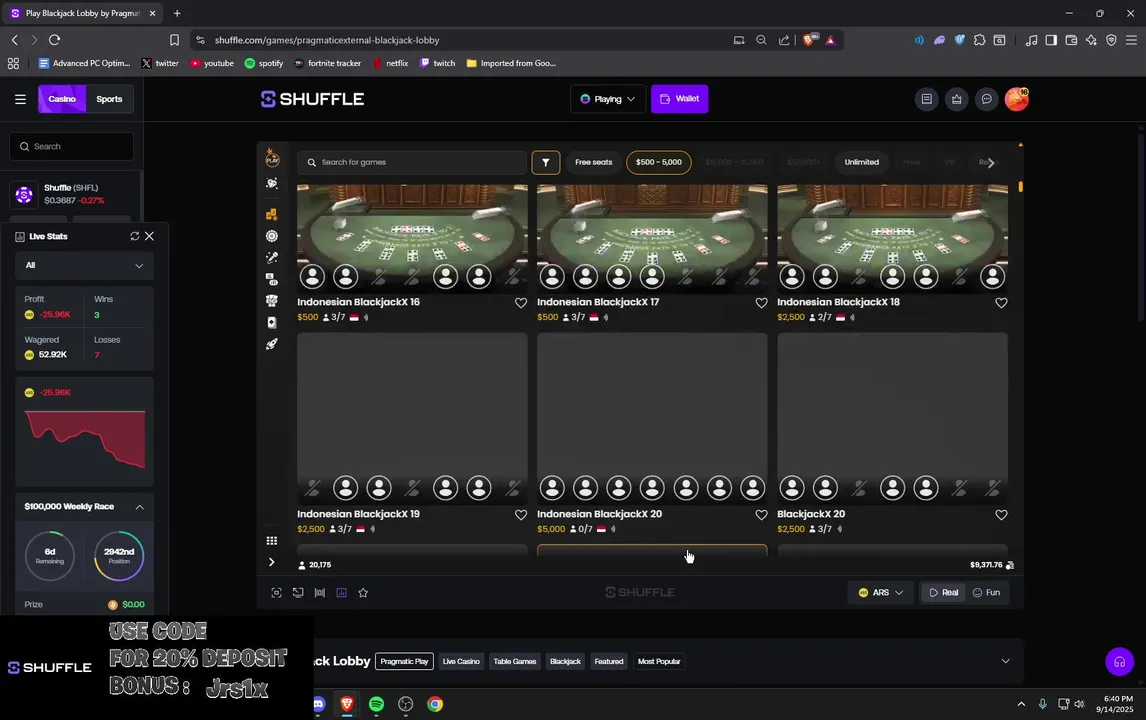Switch to Fun play mode
The image size is (1146, 720).
tap(986, 593)
